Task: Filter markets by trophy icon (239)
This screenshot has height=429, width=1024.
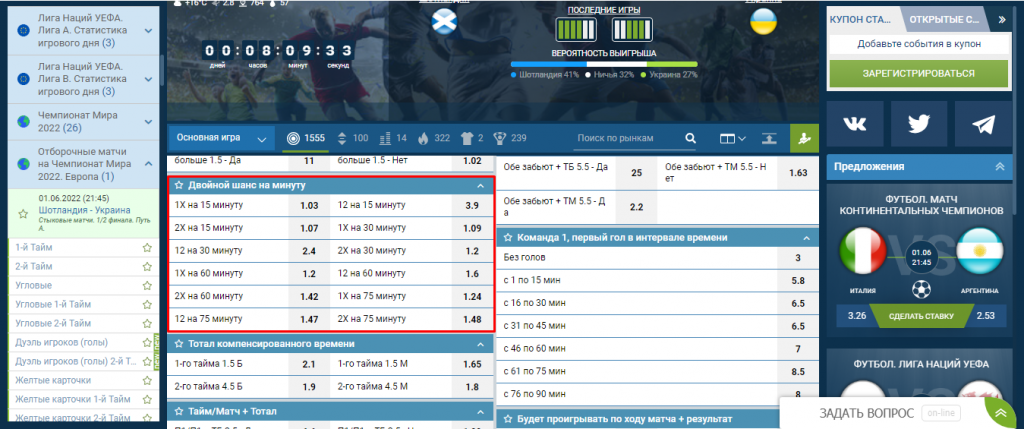Action: (x=500, y=138)
